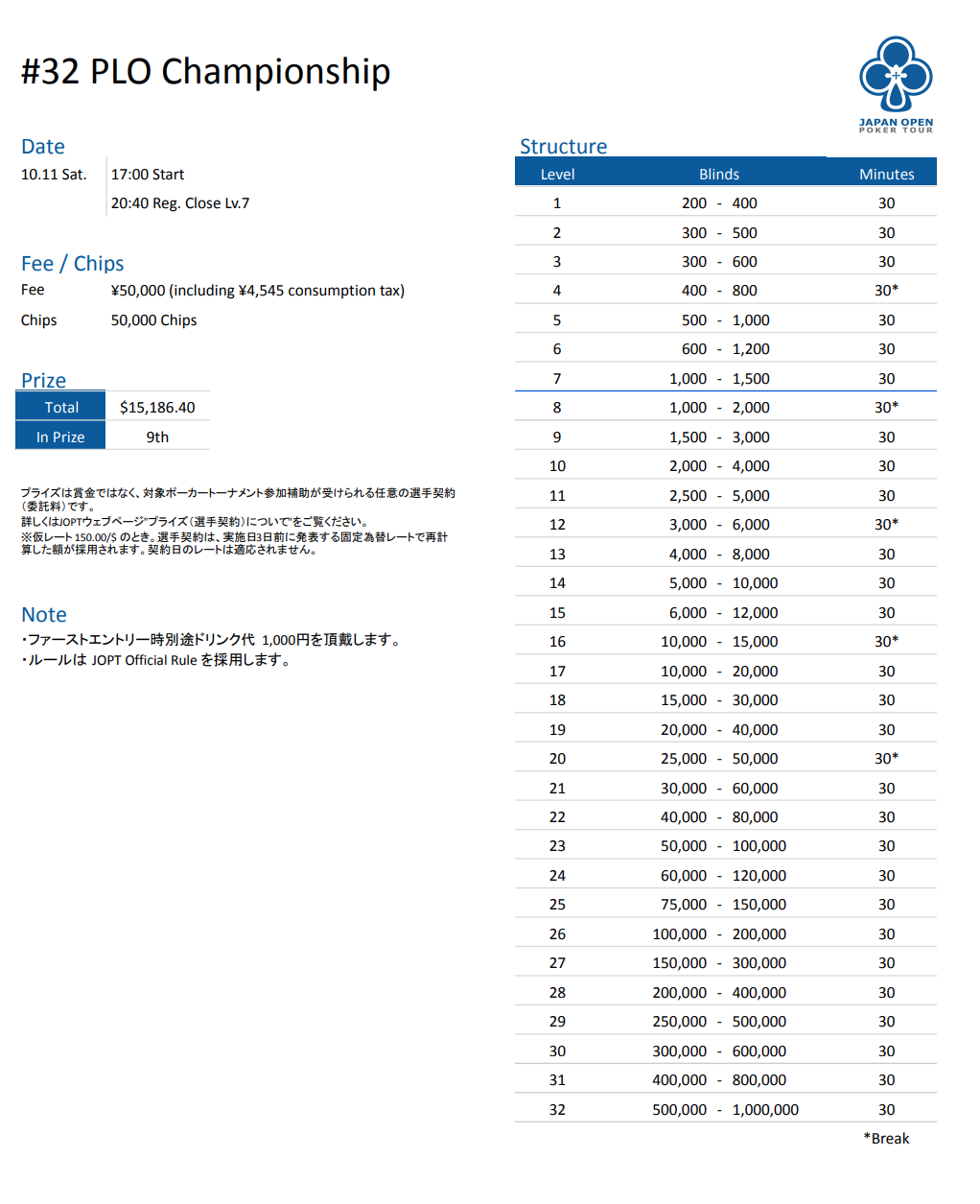Click the level 32 row number
Screen dimensions: 980x1204
tap(557, 1110)
